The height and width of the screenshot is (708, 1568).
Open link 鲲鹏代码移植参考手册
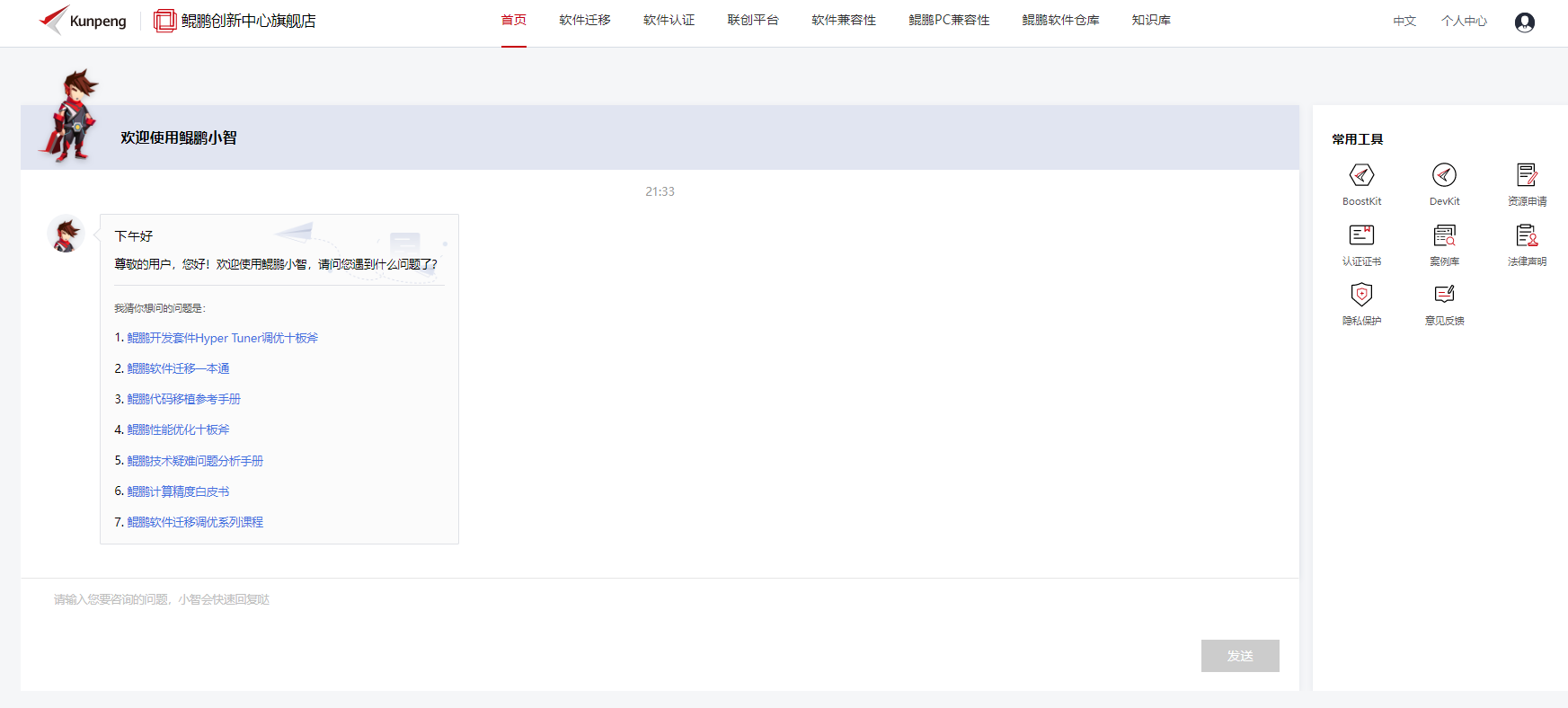coord(183,399)
